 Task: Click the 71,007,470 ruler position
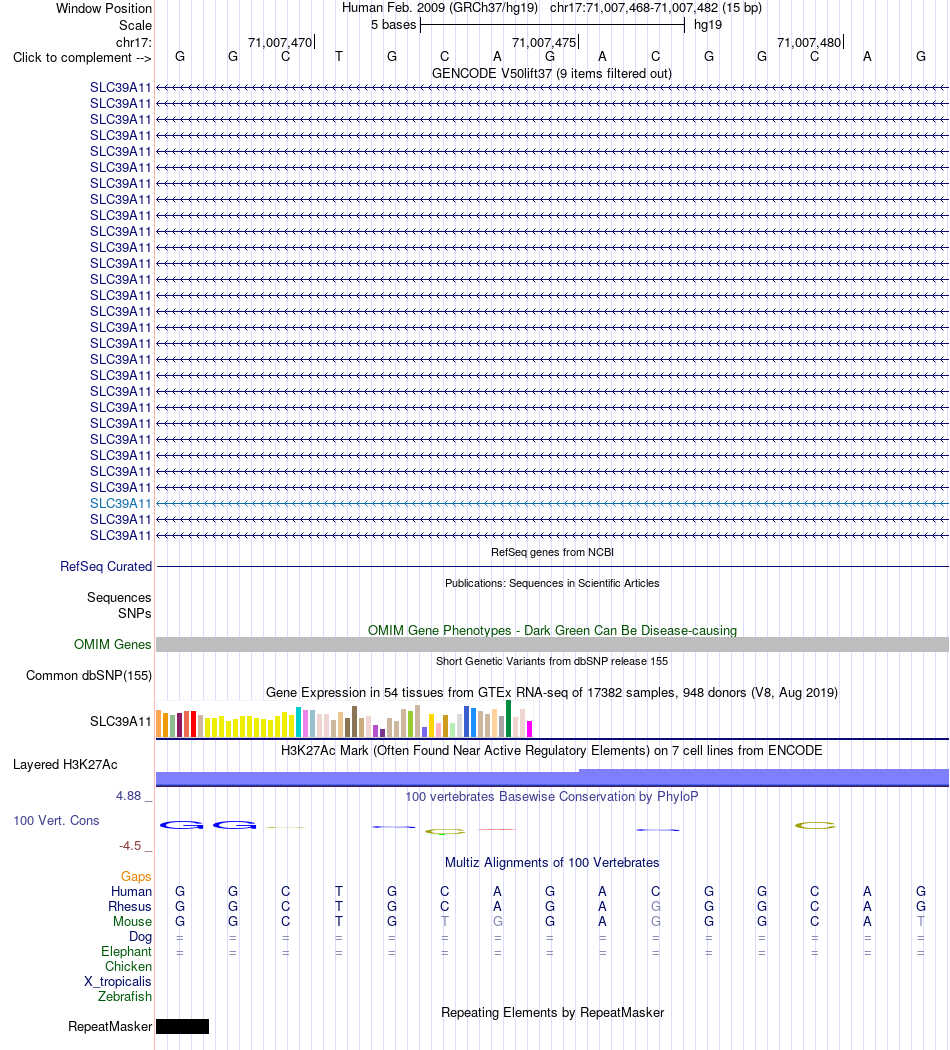tap(280, 43)
